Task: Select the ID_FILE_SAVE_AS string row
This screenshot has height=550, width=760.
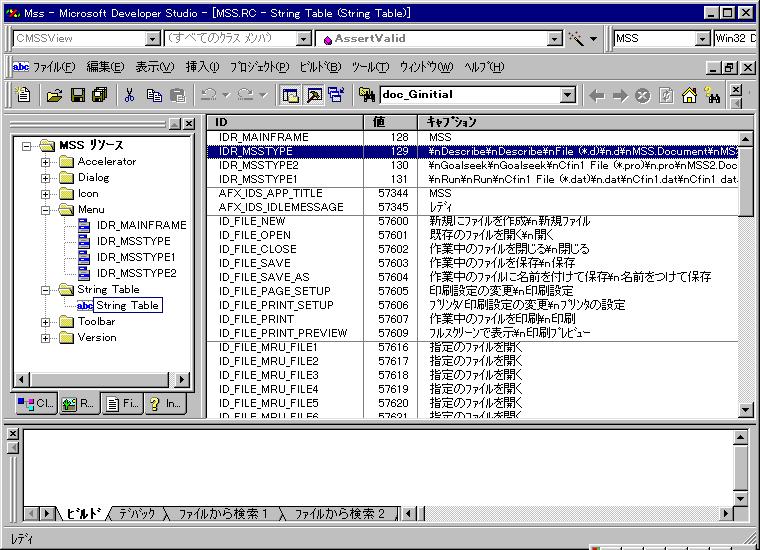Action: (x=473, y=277)
